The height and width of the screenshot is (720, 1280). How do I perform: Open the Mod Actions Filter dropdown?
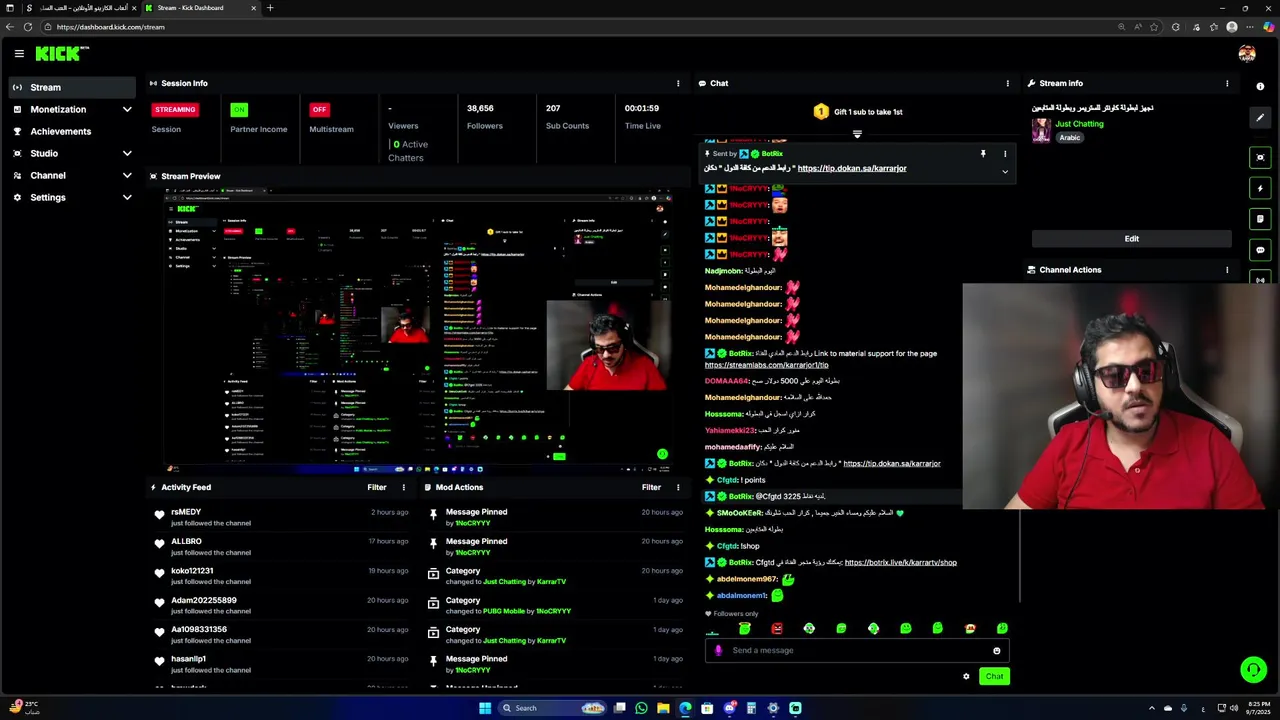[651, 487]
